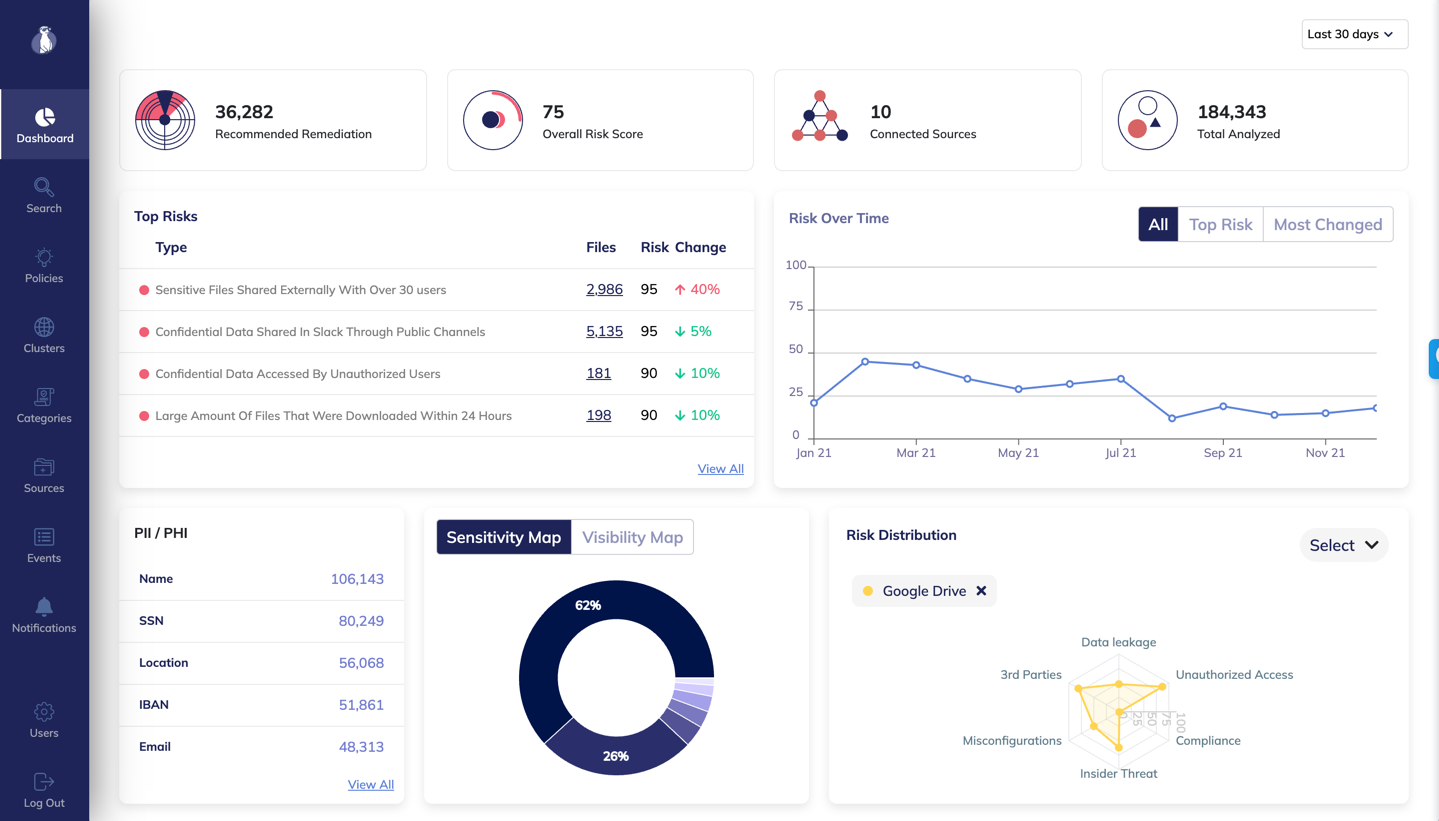This screenshot has height=821, width=1439.
Task: Select the Visibility Map tab
Action: coord(632,537)
